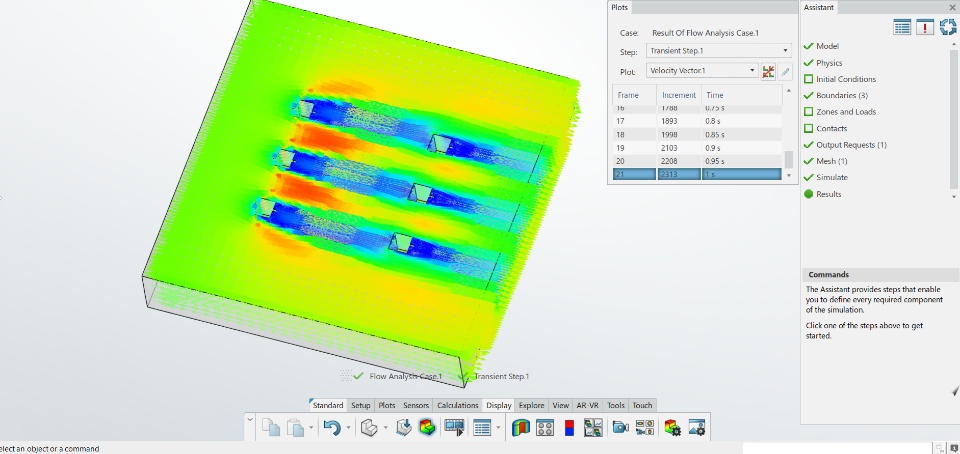Select frame 20 row with time 0.95 s
The image size is (960, 454).
coord(697,162)
